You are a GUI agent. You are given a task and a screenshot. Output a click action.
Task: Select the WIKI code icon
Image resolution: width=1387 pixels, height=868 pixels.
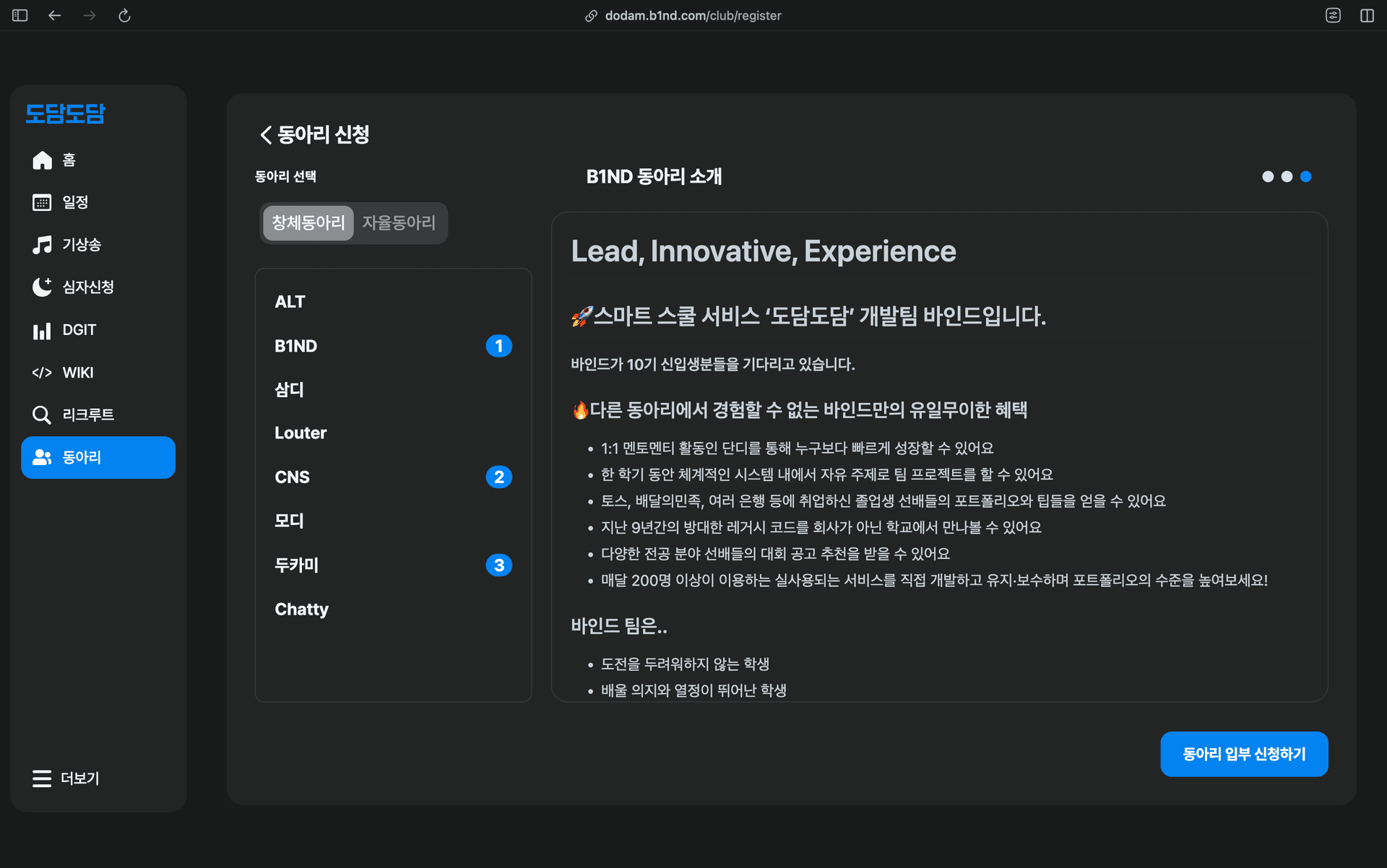[42, 372]
